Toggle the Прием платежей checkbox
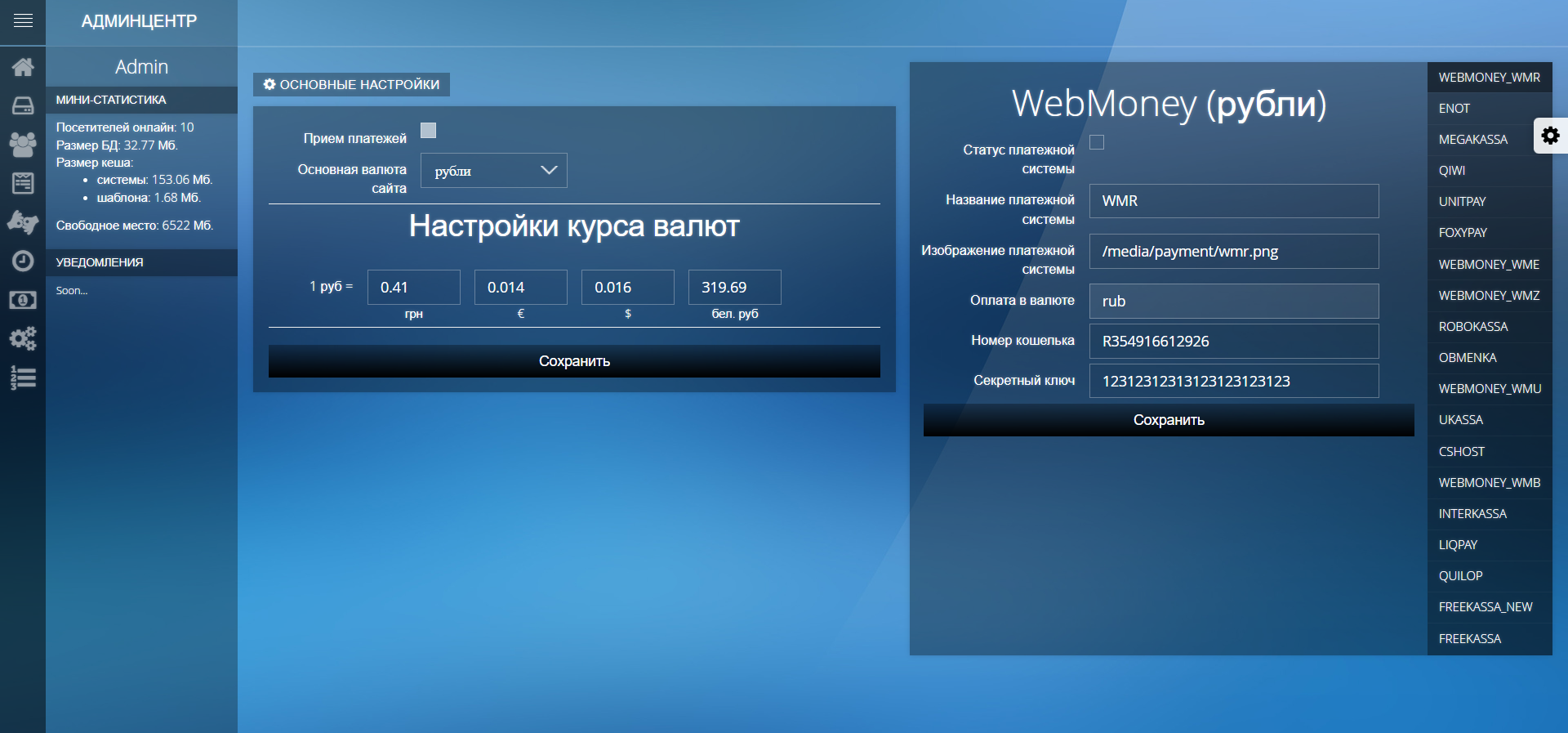The height and width of the screenshot is (733, 1568). click(428, 131)
